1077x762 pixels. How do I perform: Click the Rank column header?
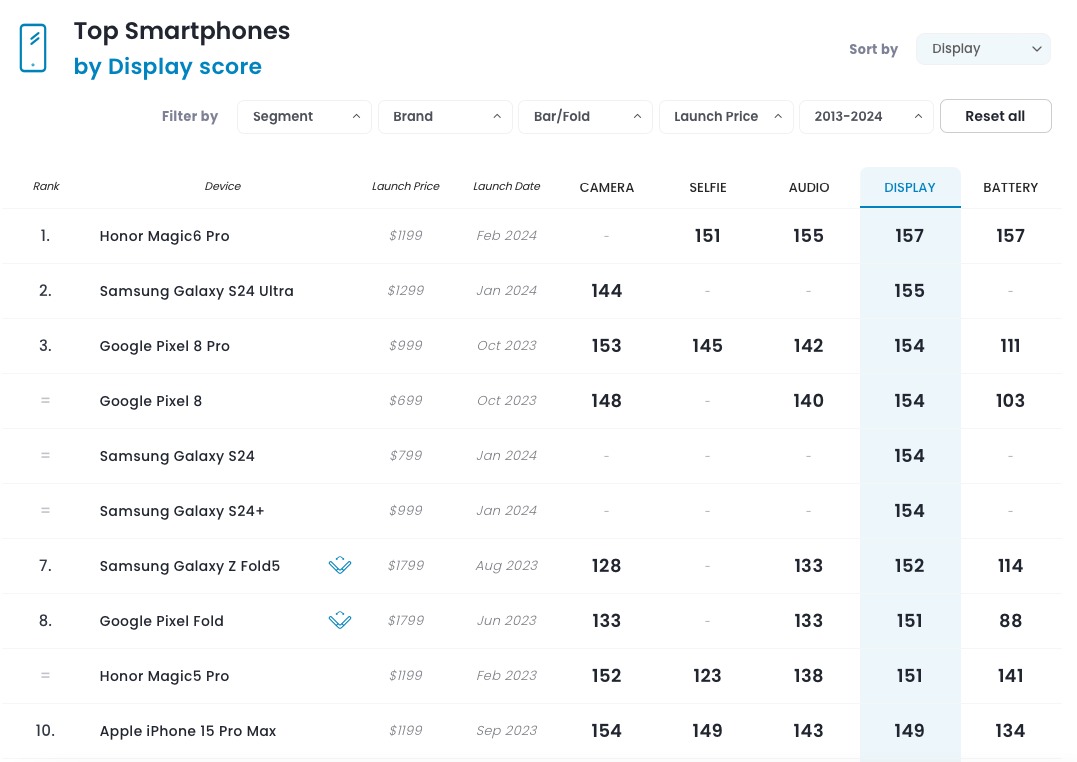point(46,186)
